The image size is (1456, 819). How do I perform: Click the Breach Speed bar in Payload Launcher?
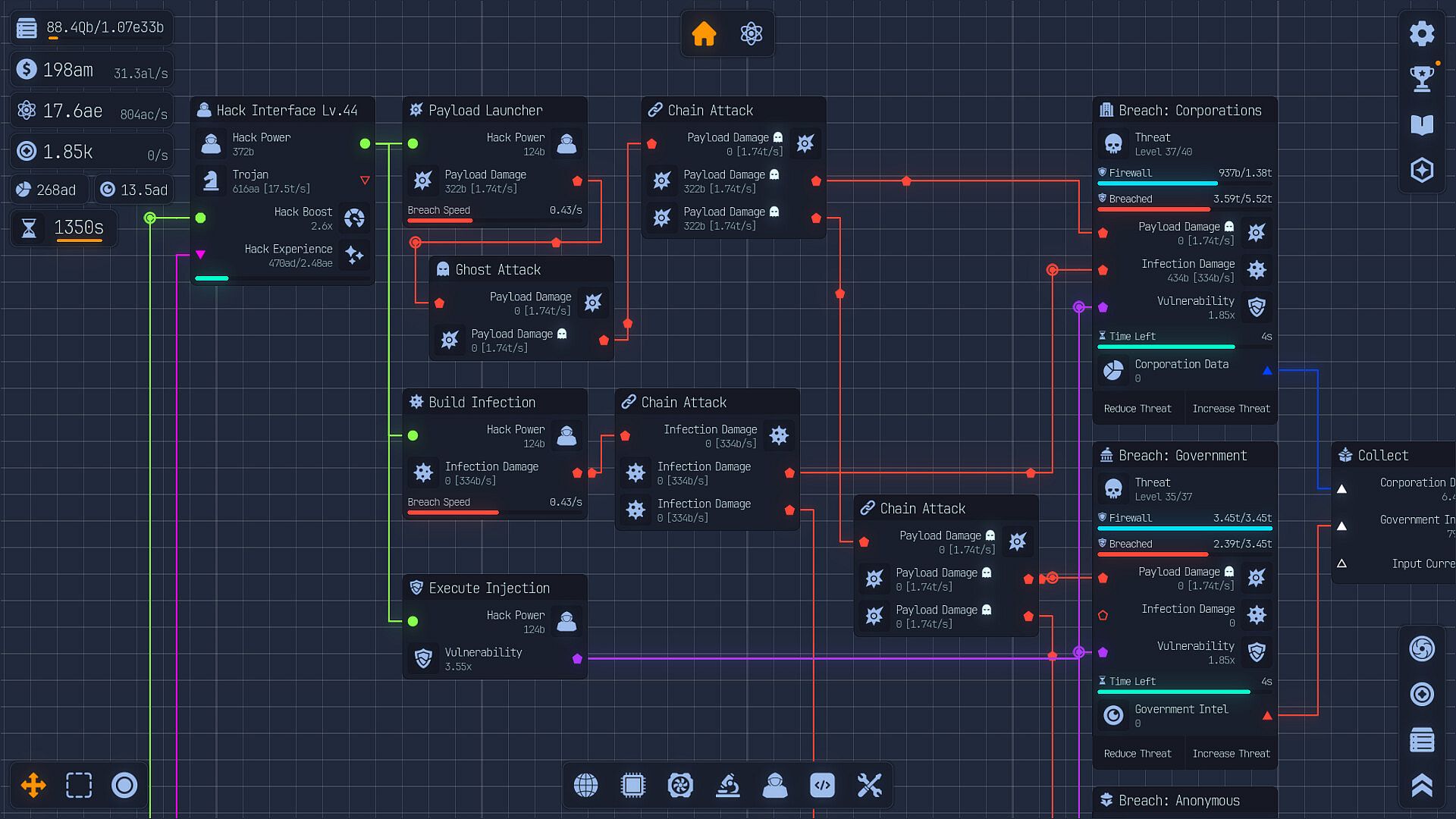pyautogui.click(x=494, y=220)
